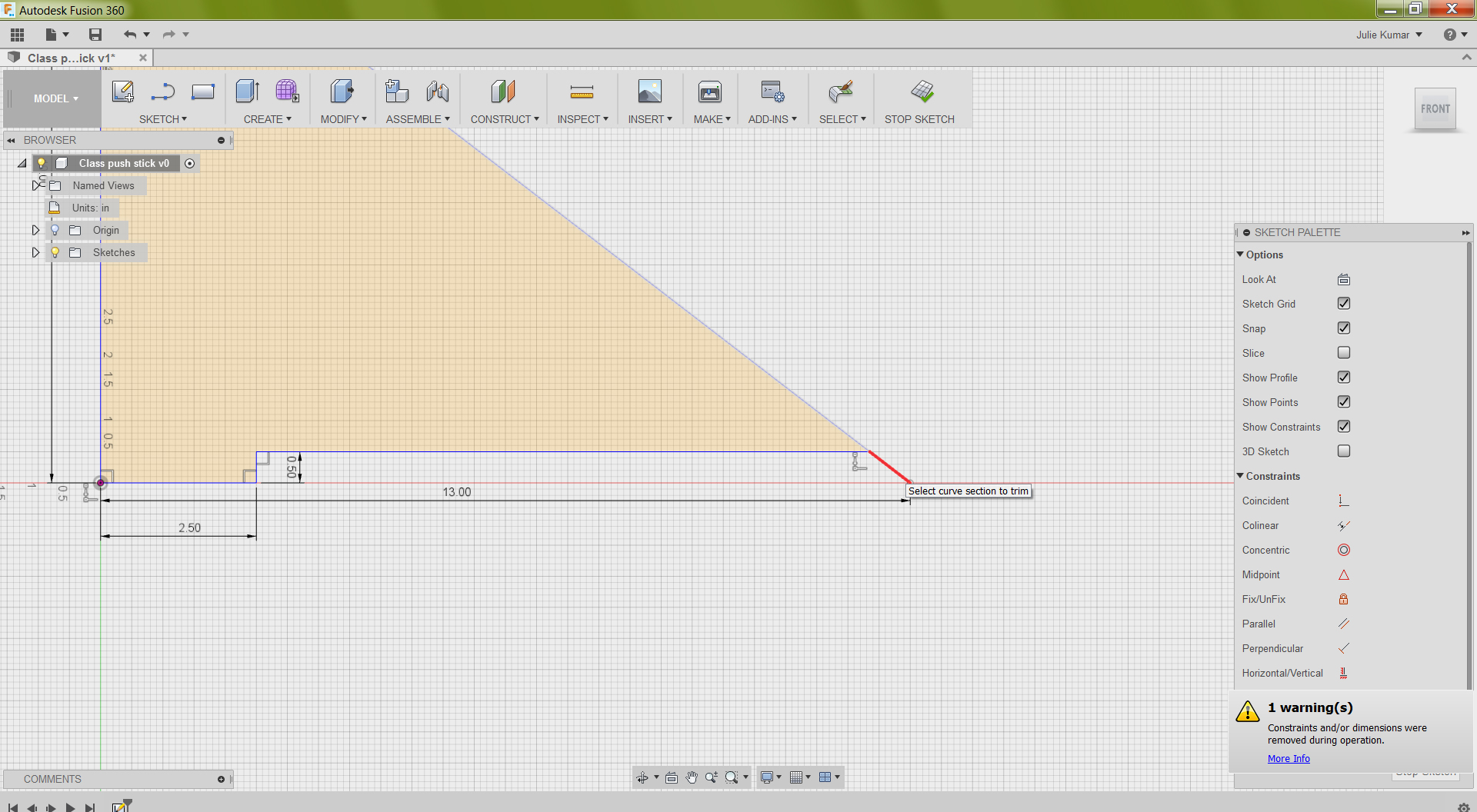The height and width of the screenshot is (812, 1477).
Task: Click the Parallel constraint icon
Action: [x=1344, y=624]
